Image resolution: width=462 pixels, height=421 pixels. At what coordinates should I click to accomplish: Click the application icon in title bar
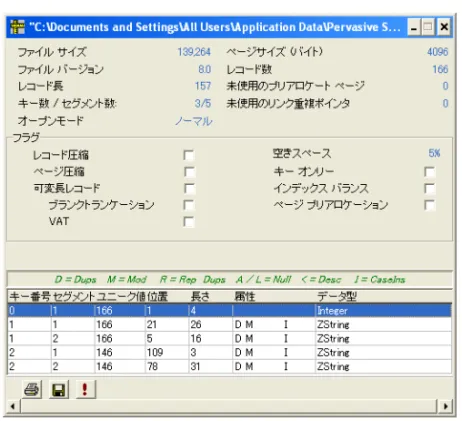tap(17, 27)
